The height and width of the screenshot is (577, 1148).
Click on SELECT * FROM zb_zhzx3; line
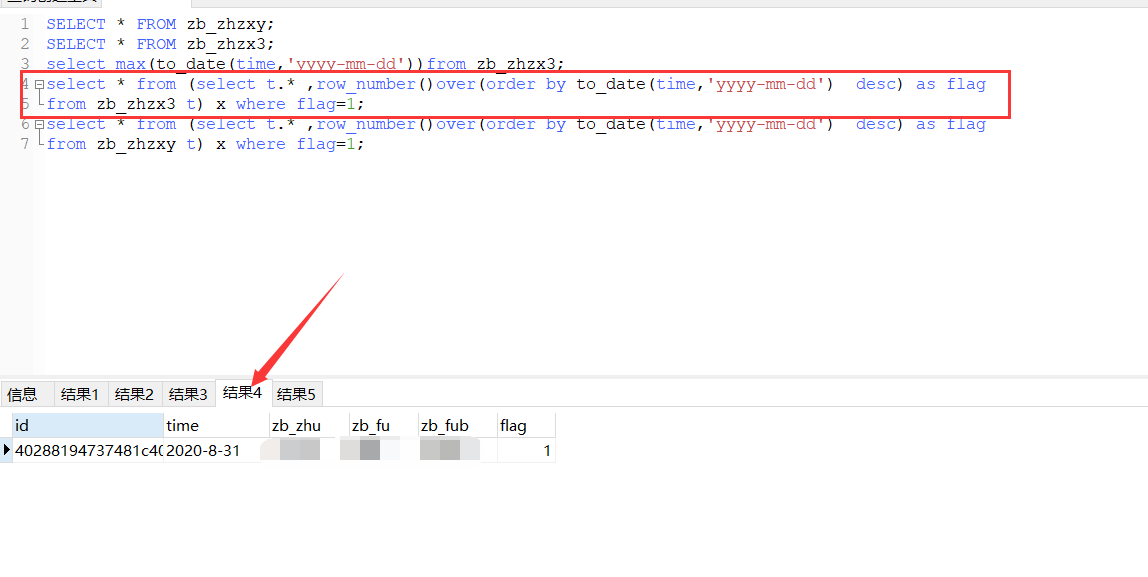point(160,44)
